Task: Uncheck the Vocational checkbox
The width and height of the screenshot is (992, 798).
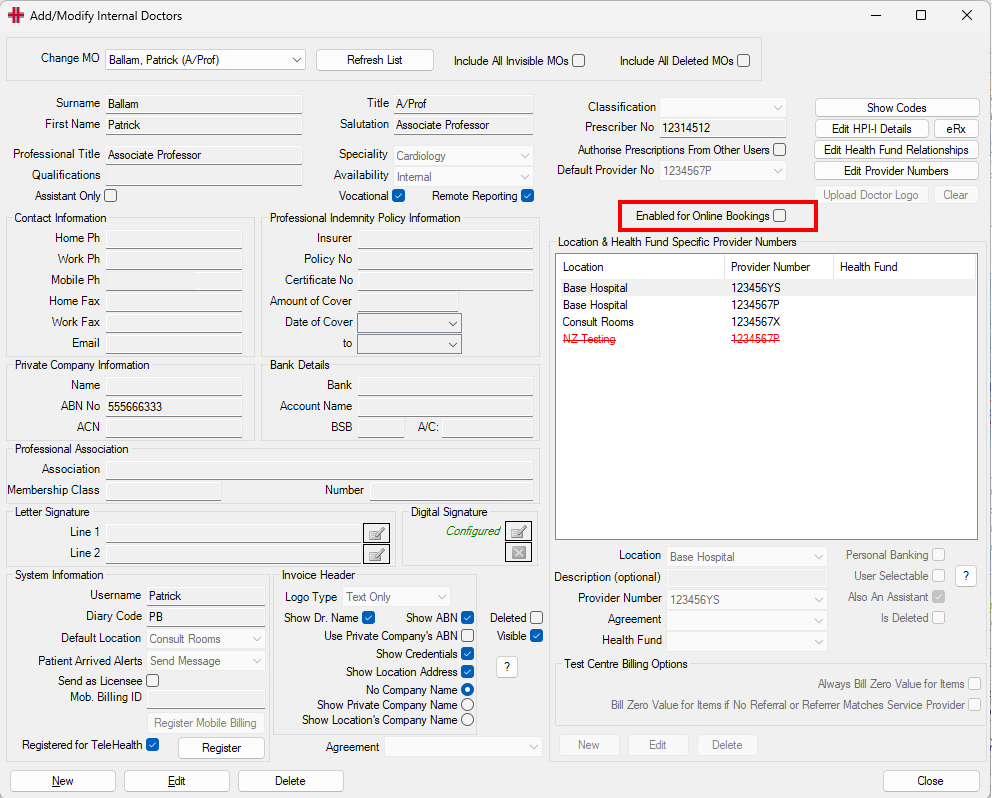Action: click(x=399, y=196)
